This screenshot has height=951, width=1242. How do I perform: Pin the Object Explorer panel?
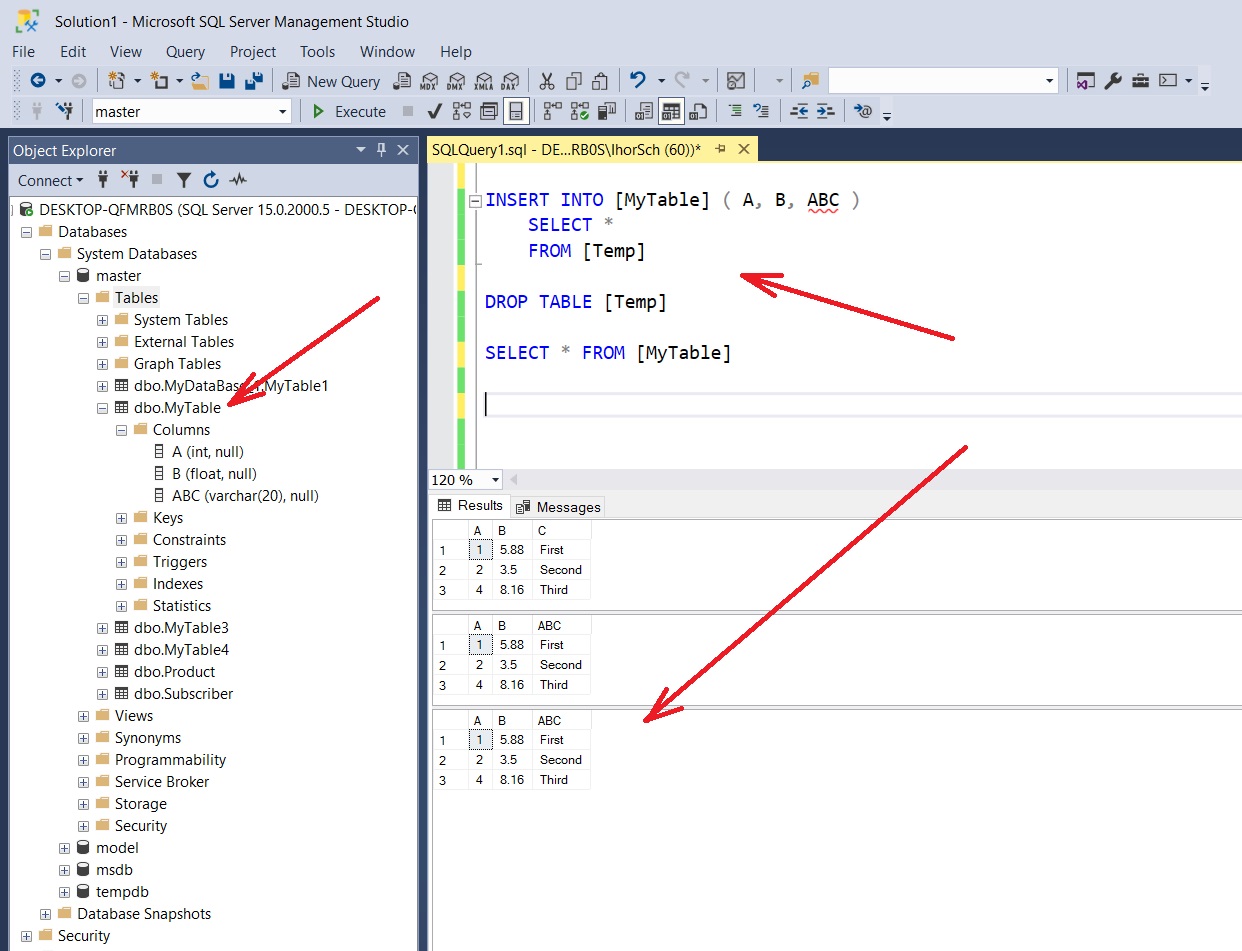tap(381, 150)
